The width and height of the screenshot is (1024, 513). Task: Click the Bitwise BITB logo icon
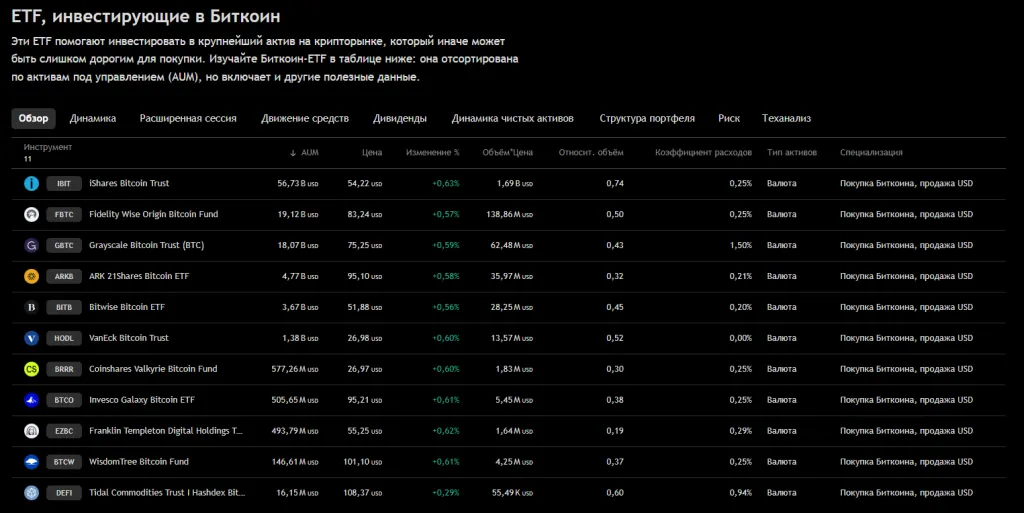tap(31, 307)
